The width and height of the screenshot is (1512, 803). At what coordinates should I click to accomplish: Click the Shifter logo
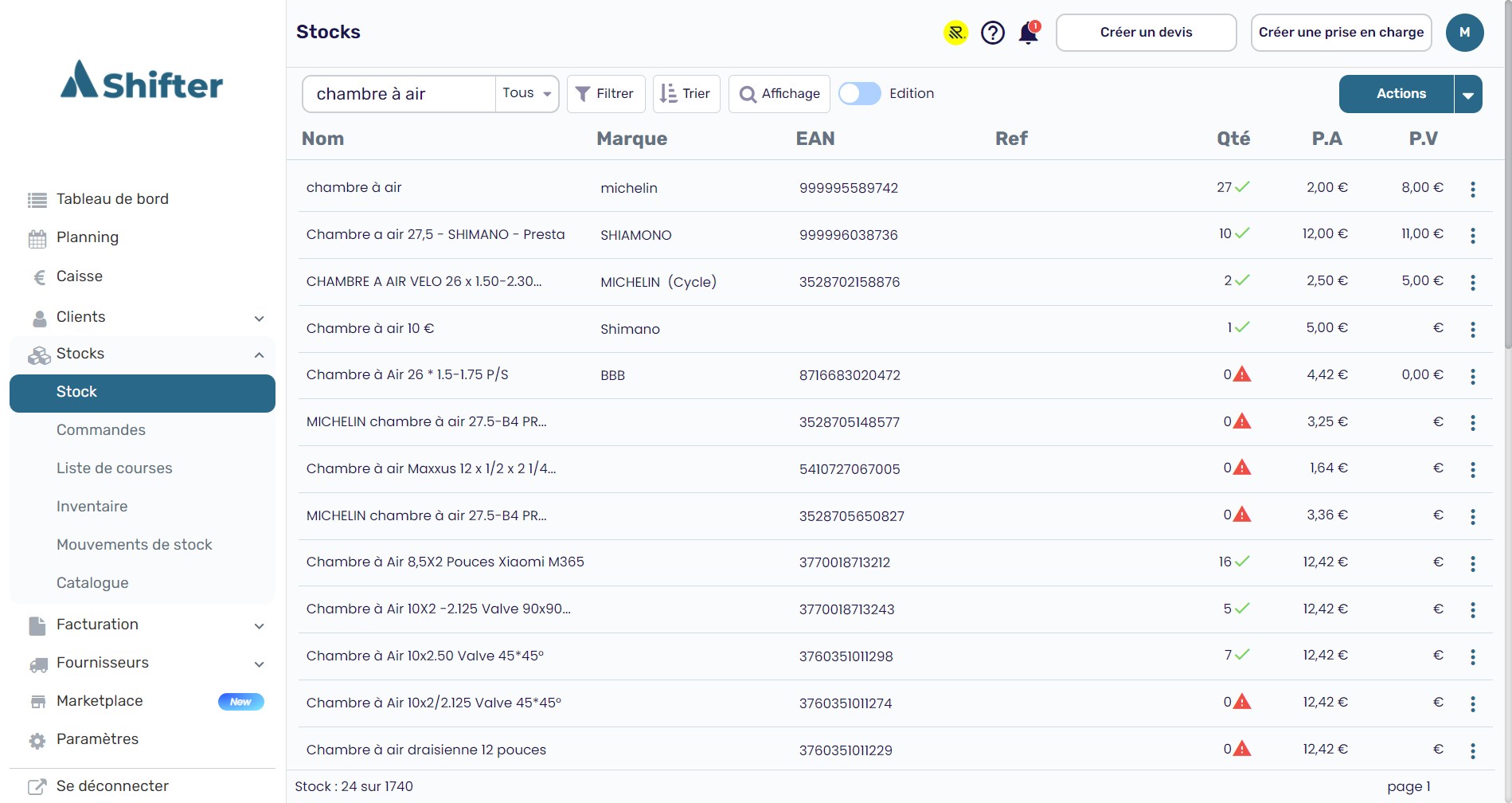tap(142, 80)
